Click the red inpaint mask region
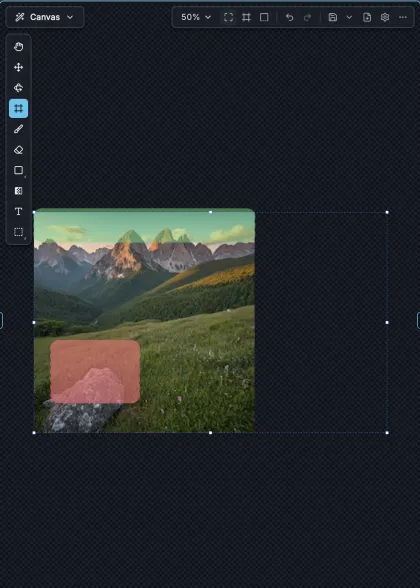Screen dimensions: 420x588 (x=95, y=372)
